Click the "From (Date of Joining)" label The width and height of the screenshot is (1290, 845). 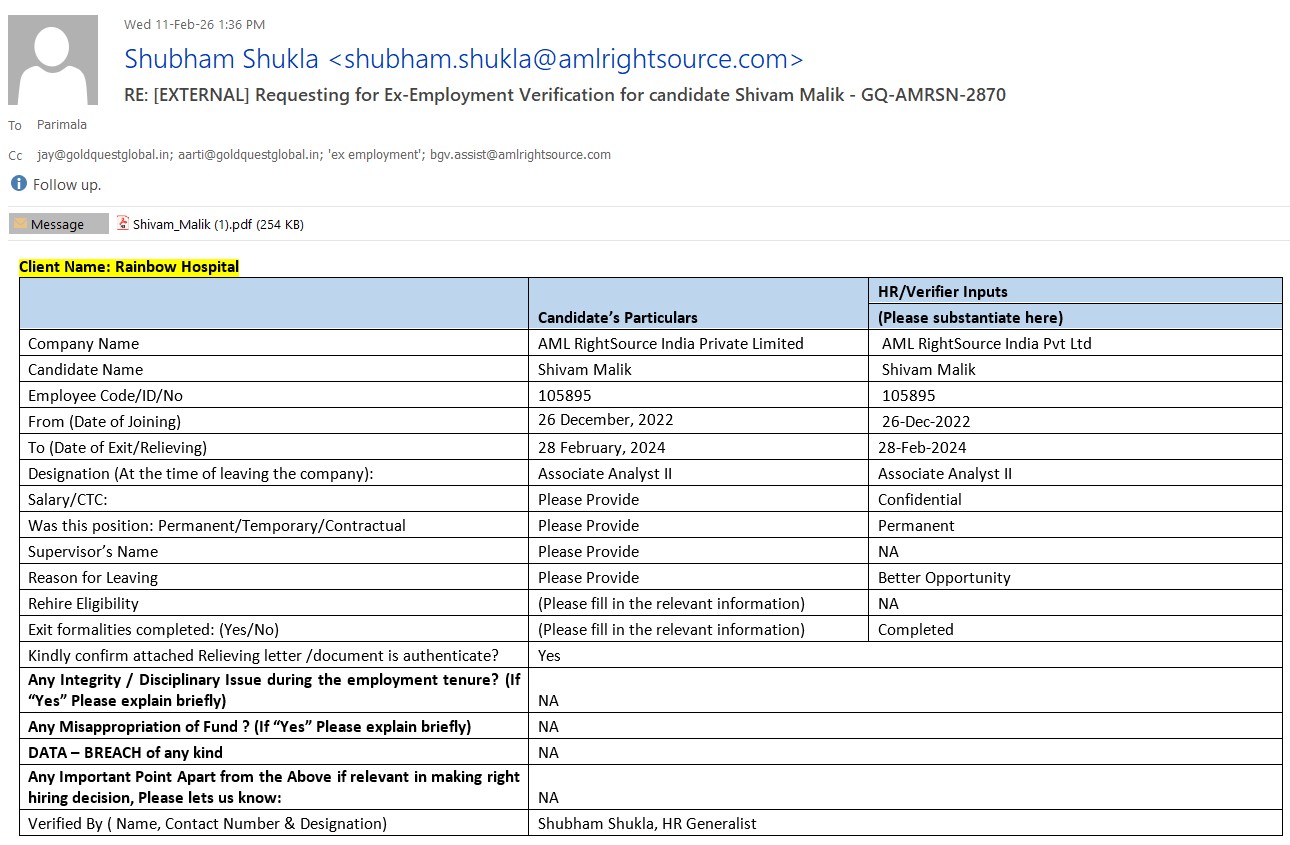click(x=105, y=421)
